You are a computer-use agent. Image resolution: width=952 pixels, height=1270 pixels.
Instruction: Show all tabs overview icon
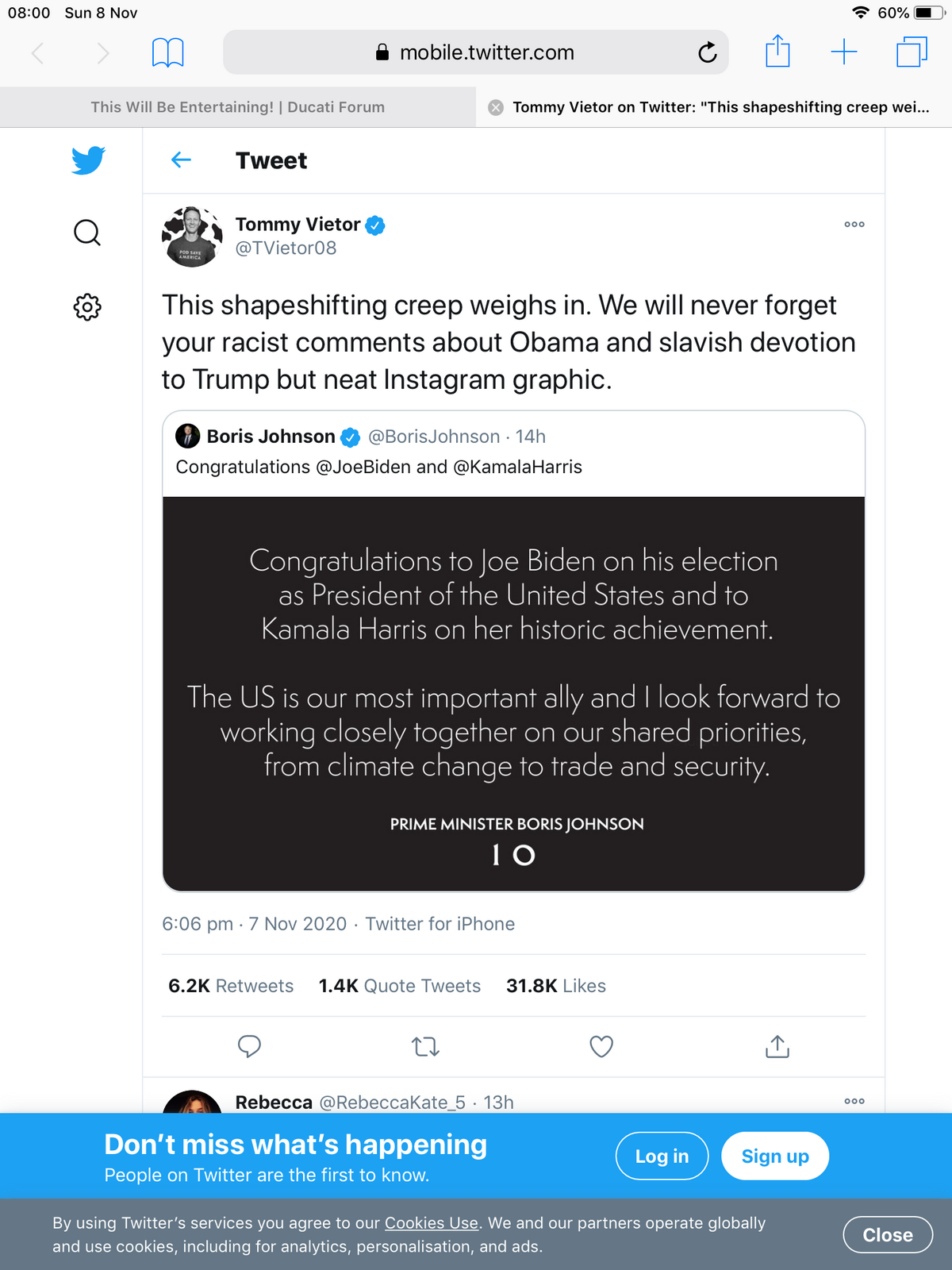point(912,52)
